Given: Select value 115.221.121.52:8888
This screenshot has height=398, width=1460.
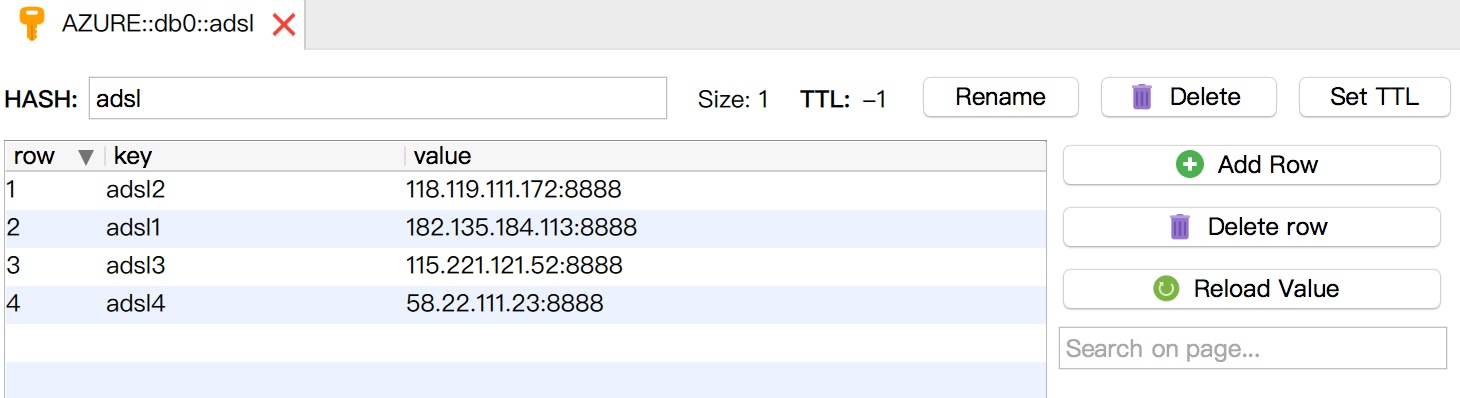Looking at the screenshot, I should click(x=514, y=266).
